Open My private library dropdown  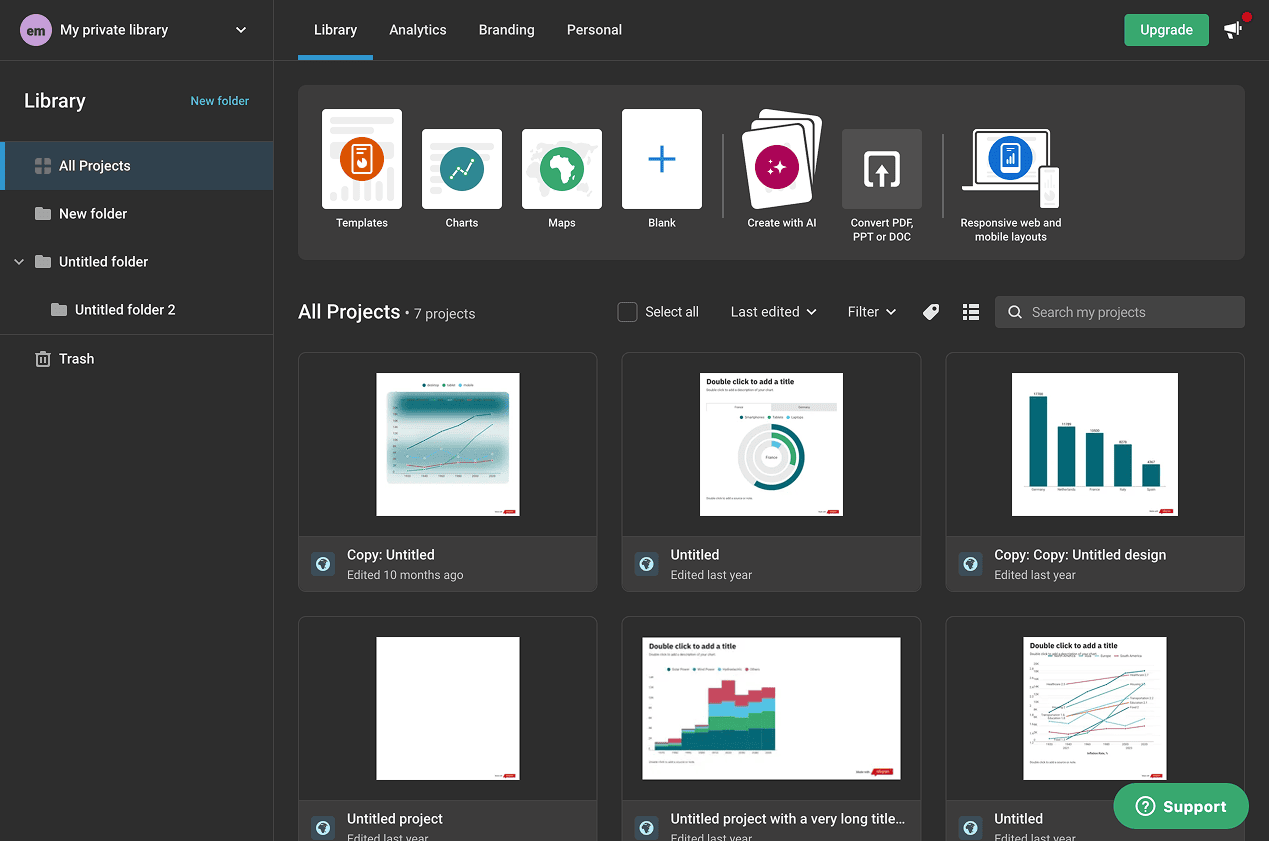135,30
